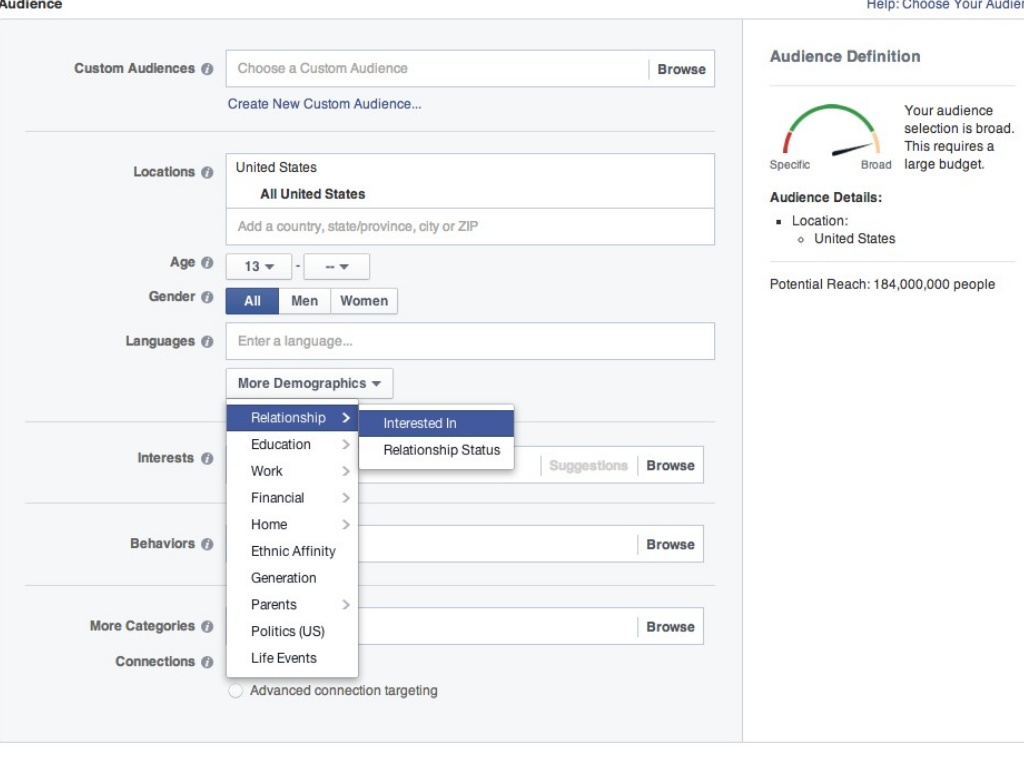Click the add country, state or ZIP field

tap(470, 227)
